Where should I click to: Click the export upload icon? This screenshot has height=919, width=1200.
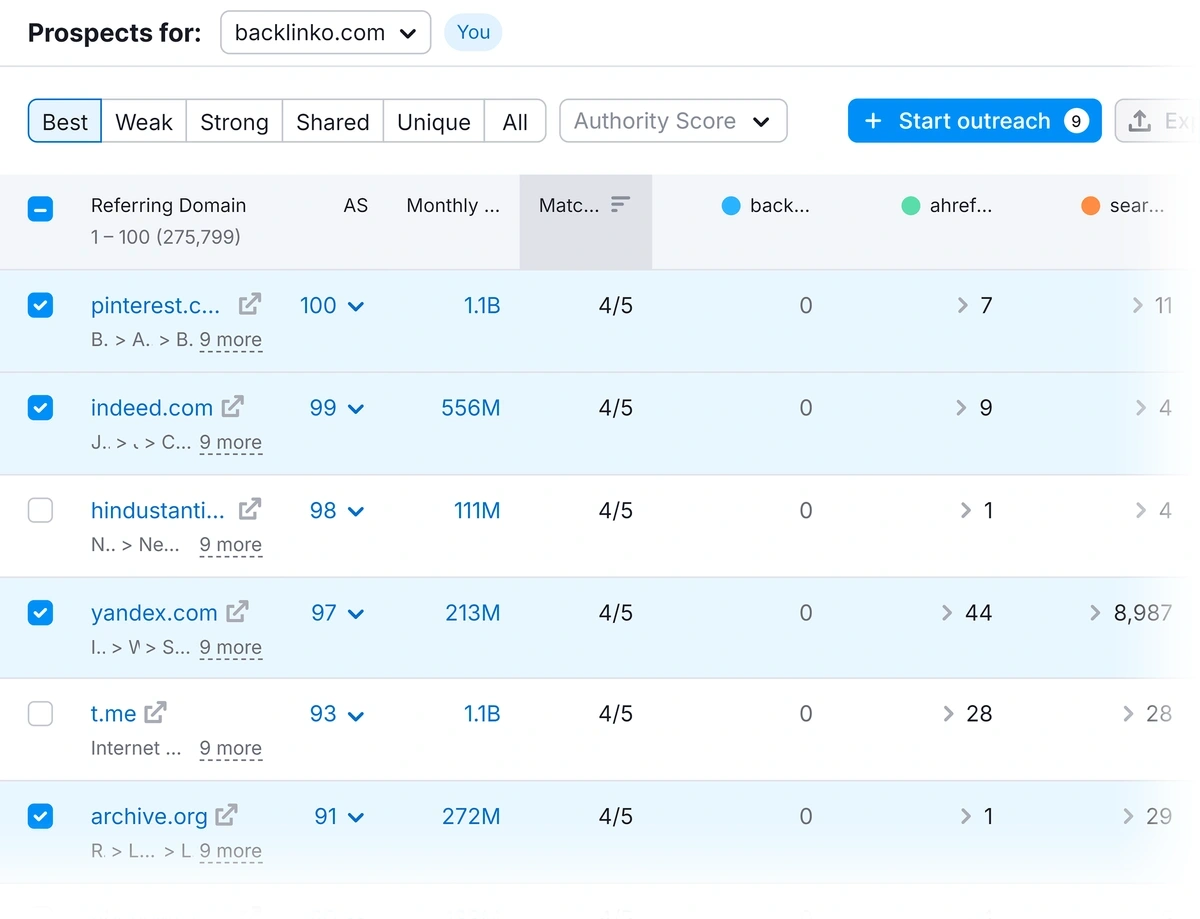pos(1139,121)
